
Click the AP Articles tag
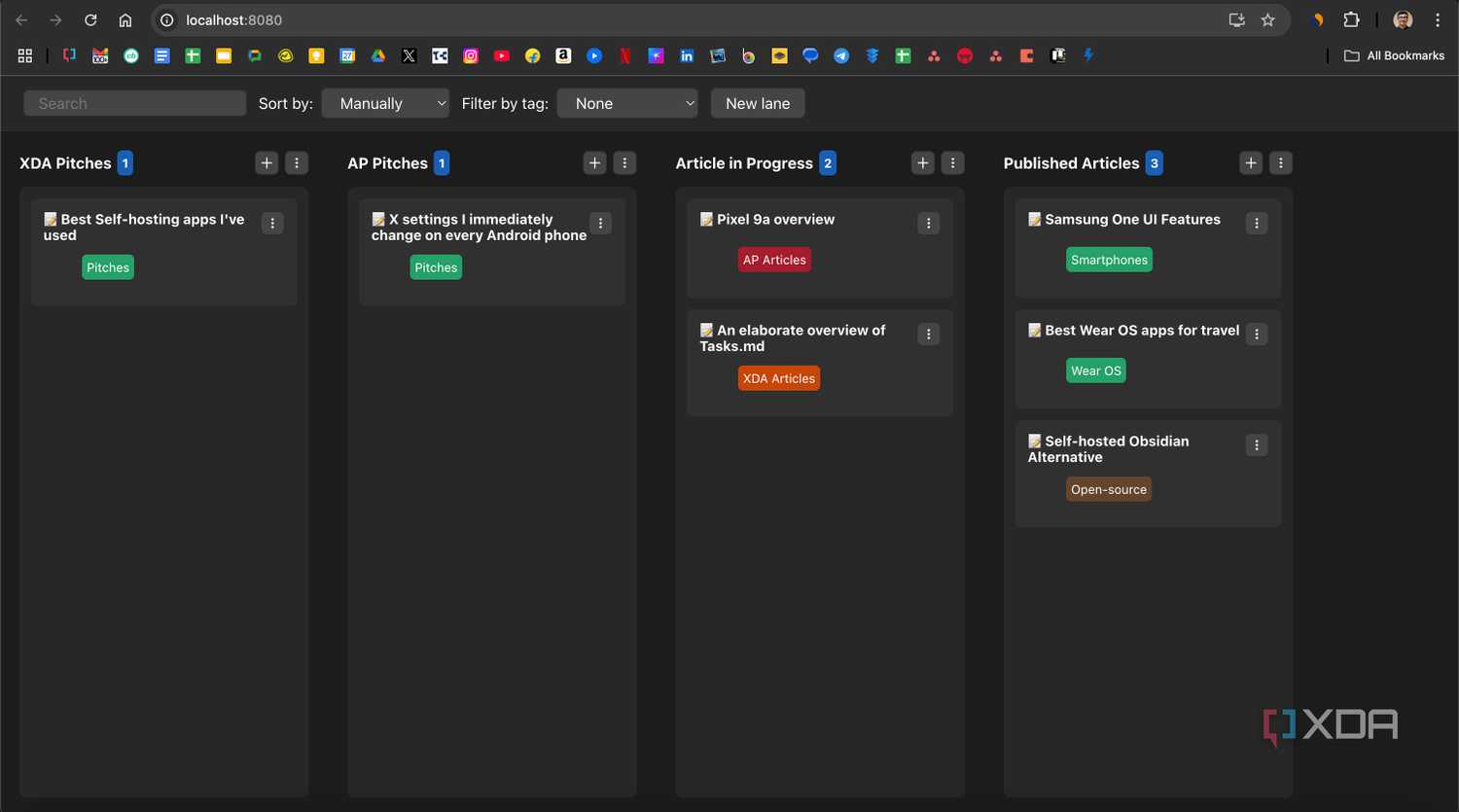pos(774,260)
